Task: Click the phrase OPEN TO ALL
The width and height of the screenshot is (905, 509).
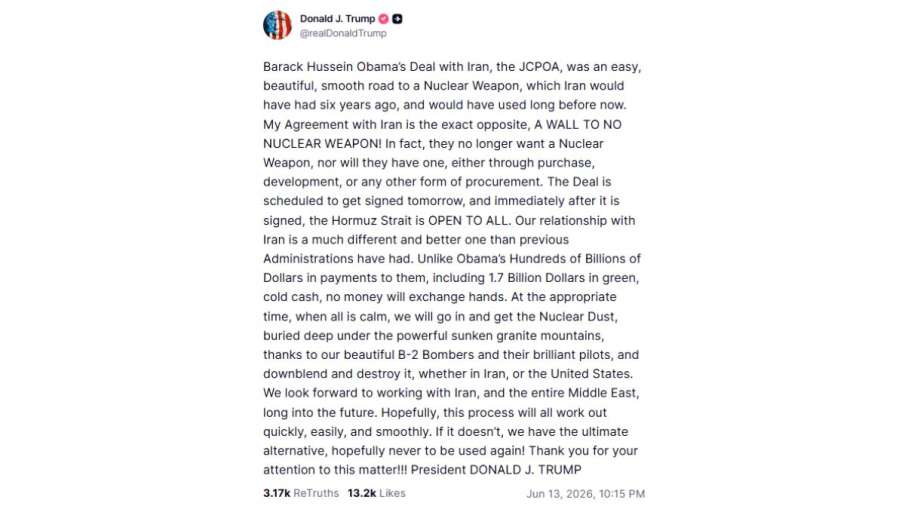Action: click(469, 220)
